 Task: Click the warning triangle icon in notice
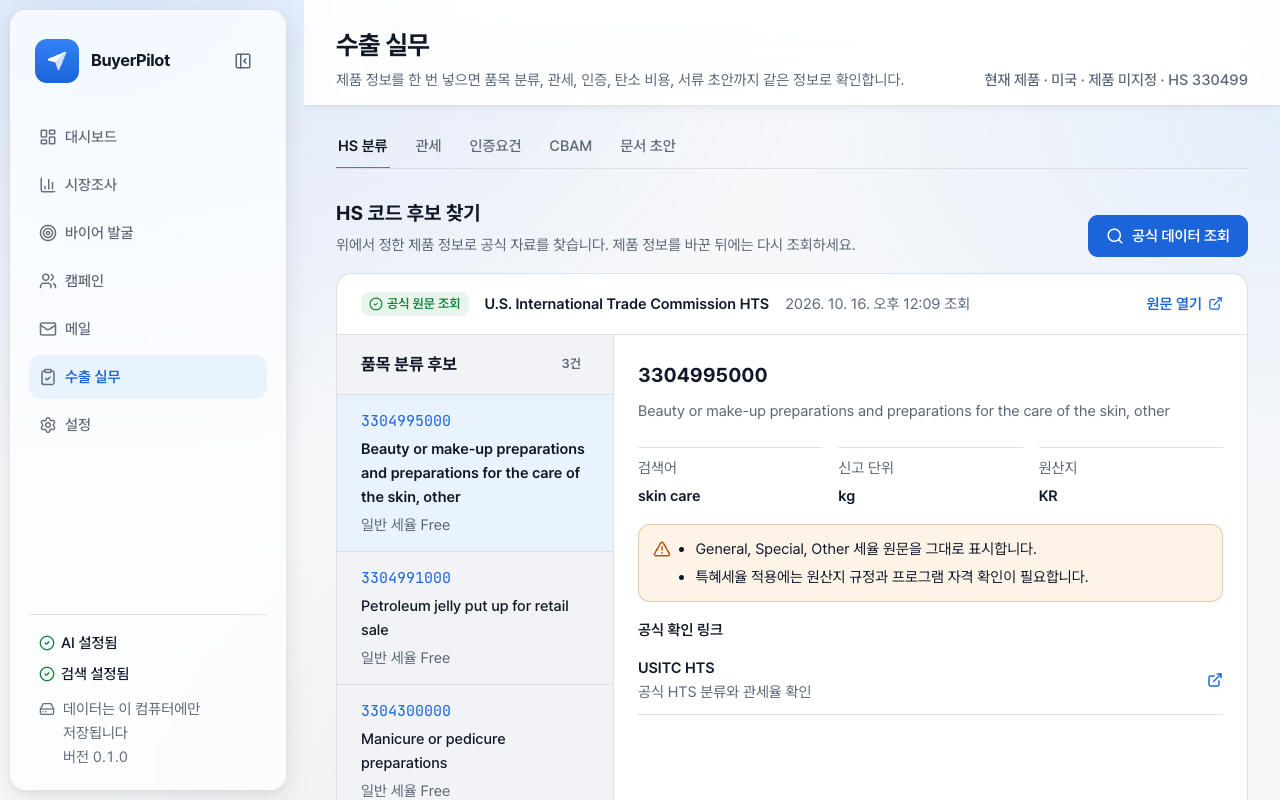click(x=662, y=549)
